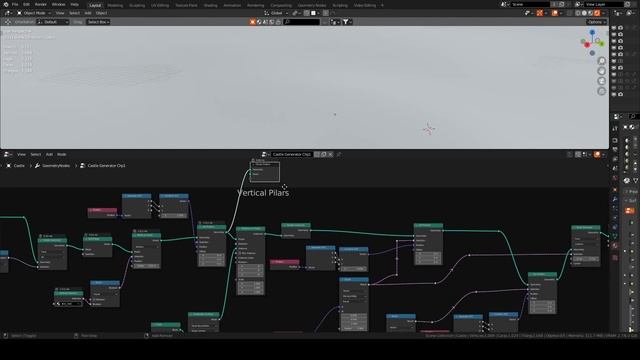
Task: Open node editor type dropdown
Action: (x=8, y=154)
